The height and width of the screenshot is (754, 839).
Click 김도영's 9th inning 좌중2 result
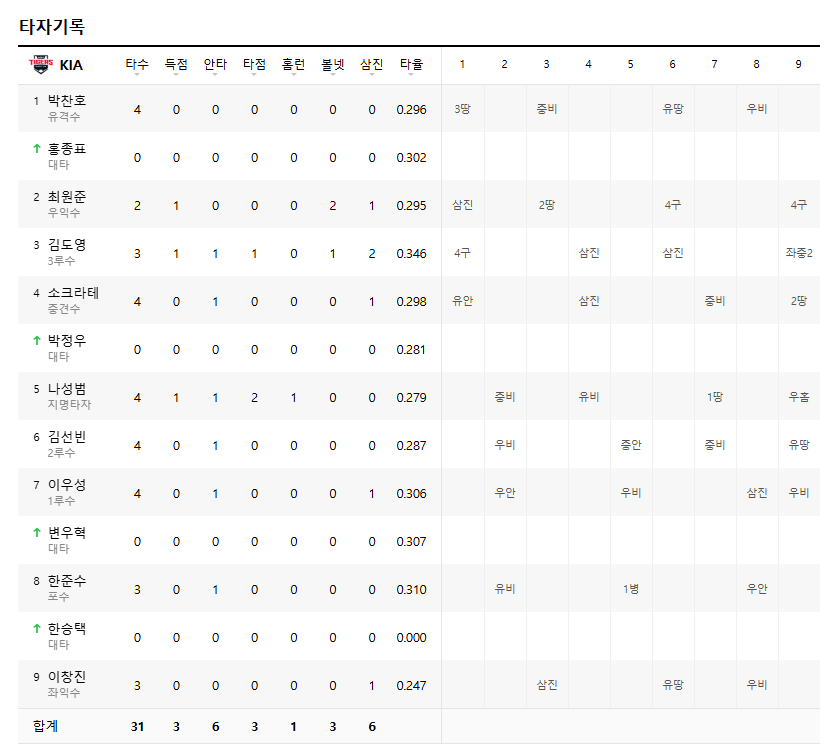point(798,253)
